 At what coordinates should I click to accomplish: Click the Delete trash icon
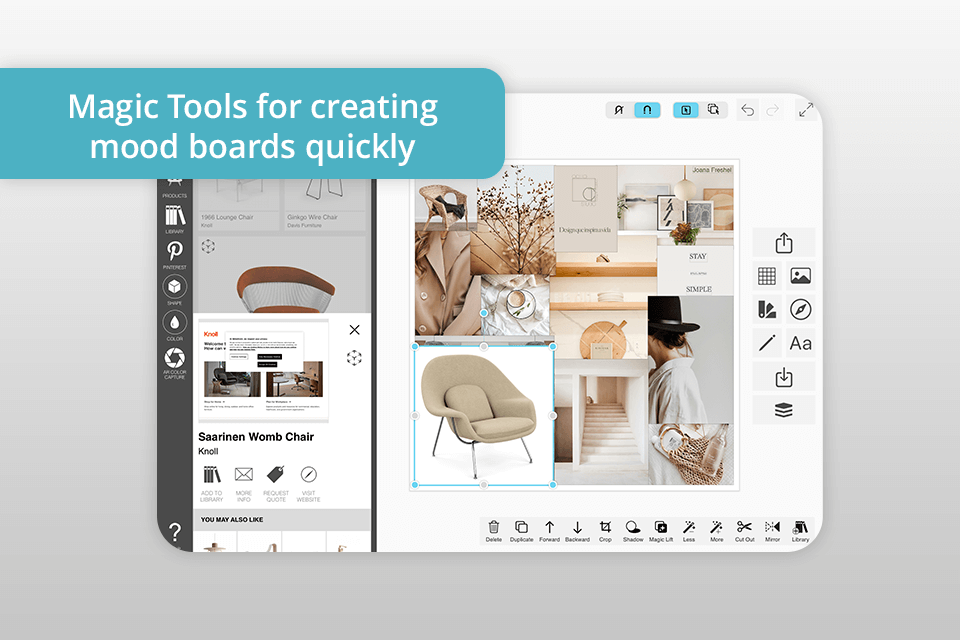click(x=493, y=530)
